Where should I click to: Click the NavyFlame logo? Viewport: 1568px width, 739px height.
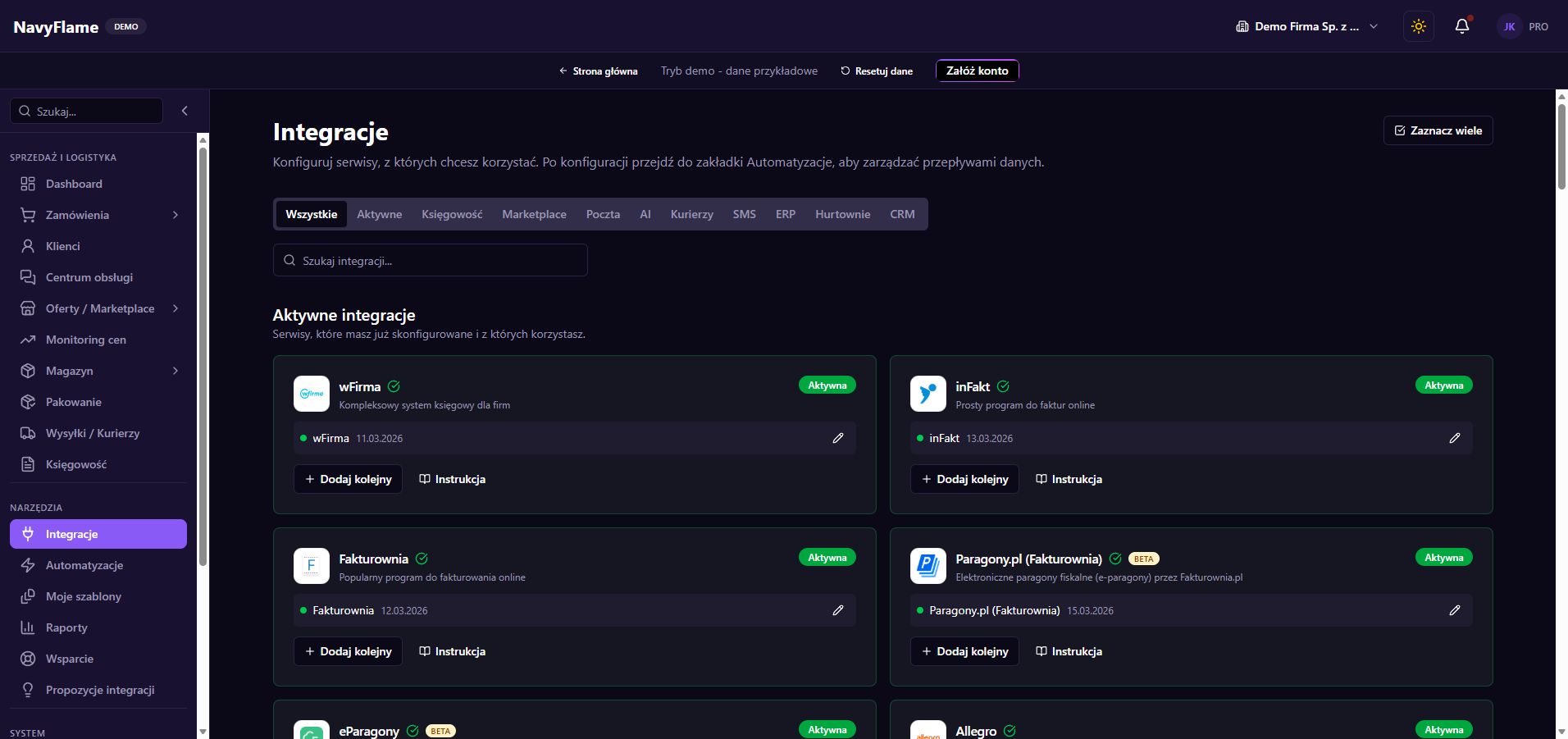(x=56, y=27)
